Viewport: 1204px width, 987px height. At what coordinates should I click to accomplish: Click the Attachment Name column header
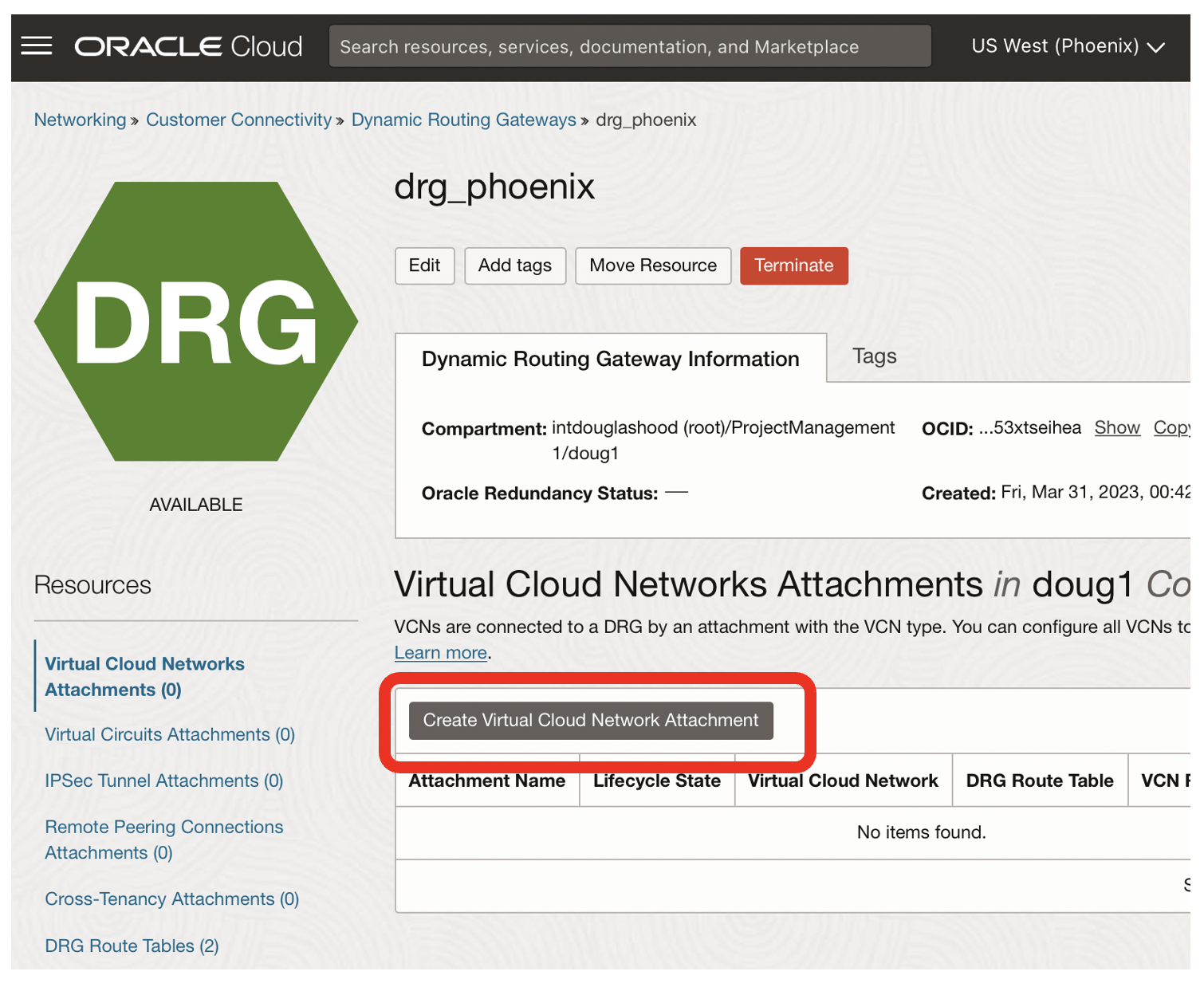(487, 781)
